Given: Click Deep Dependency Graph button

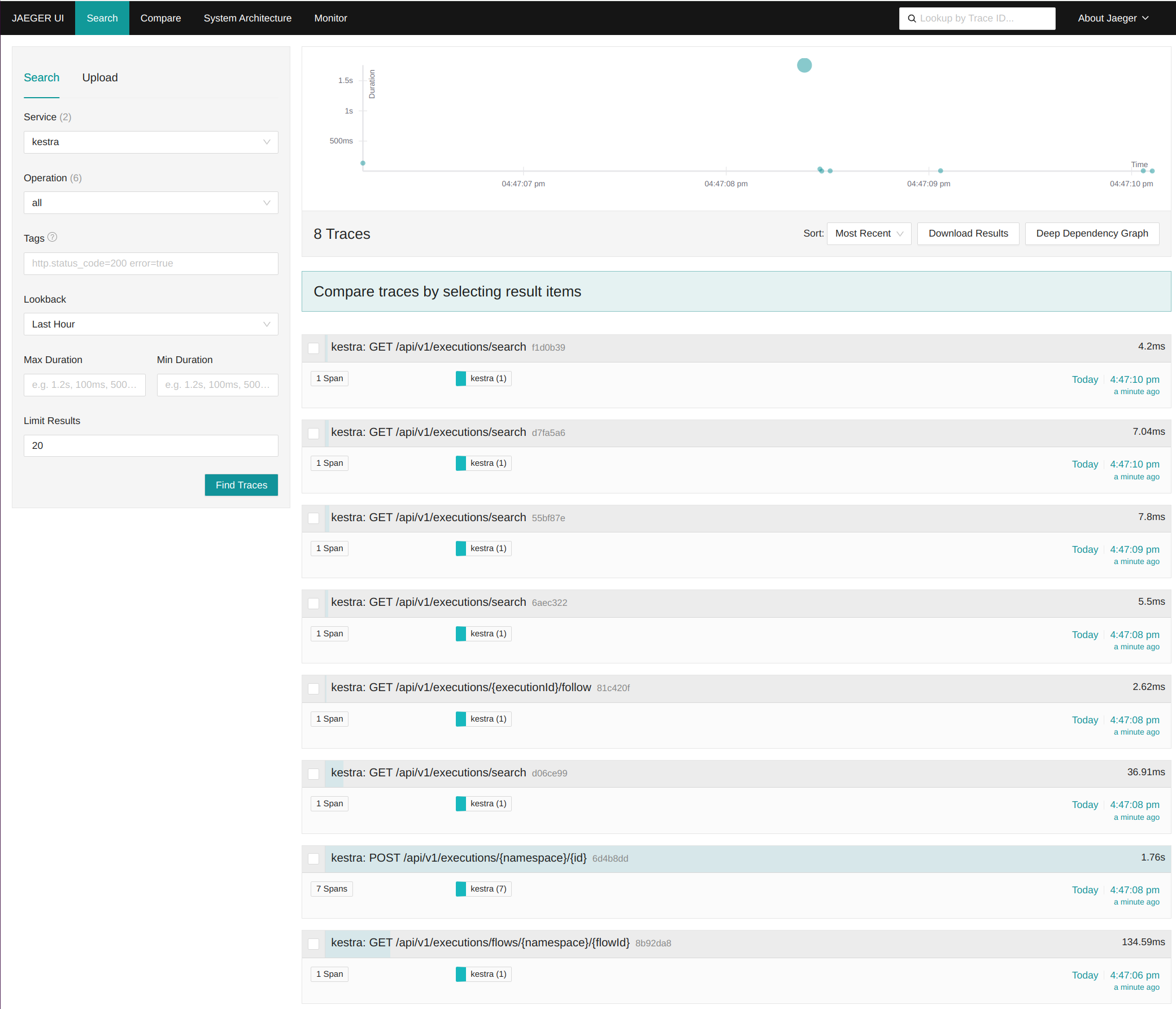Looking at the screenshot, I should [1091, 233].
